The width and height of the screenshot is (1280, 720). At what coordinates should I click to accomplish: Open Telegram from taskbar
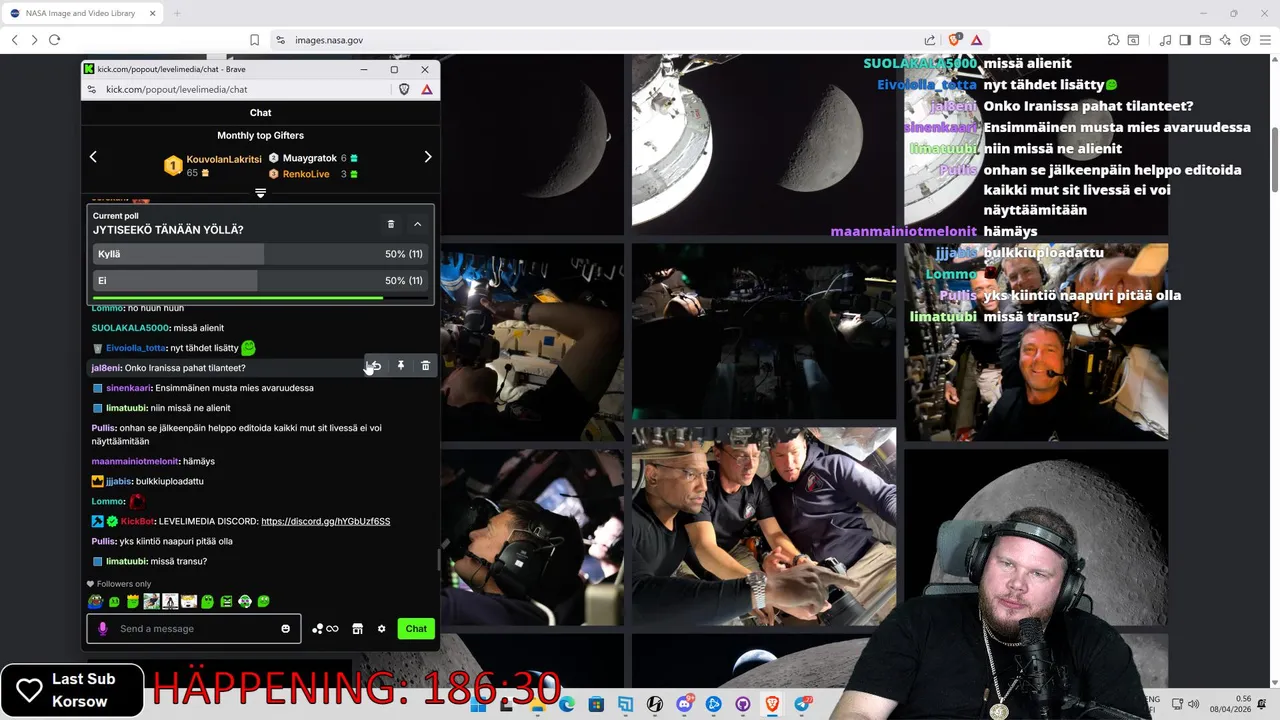click(x=802, y=704)
